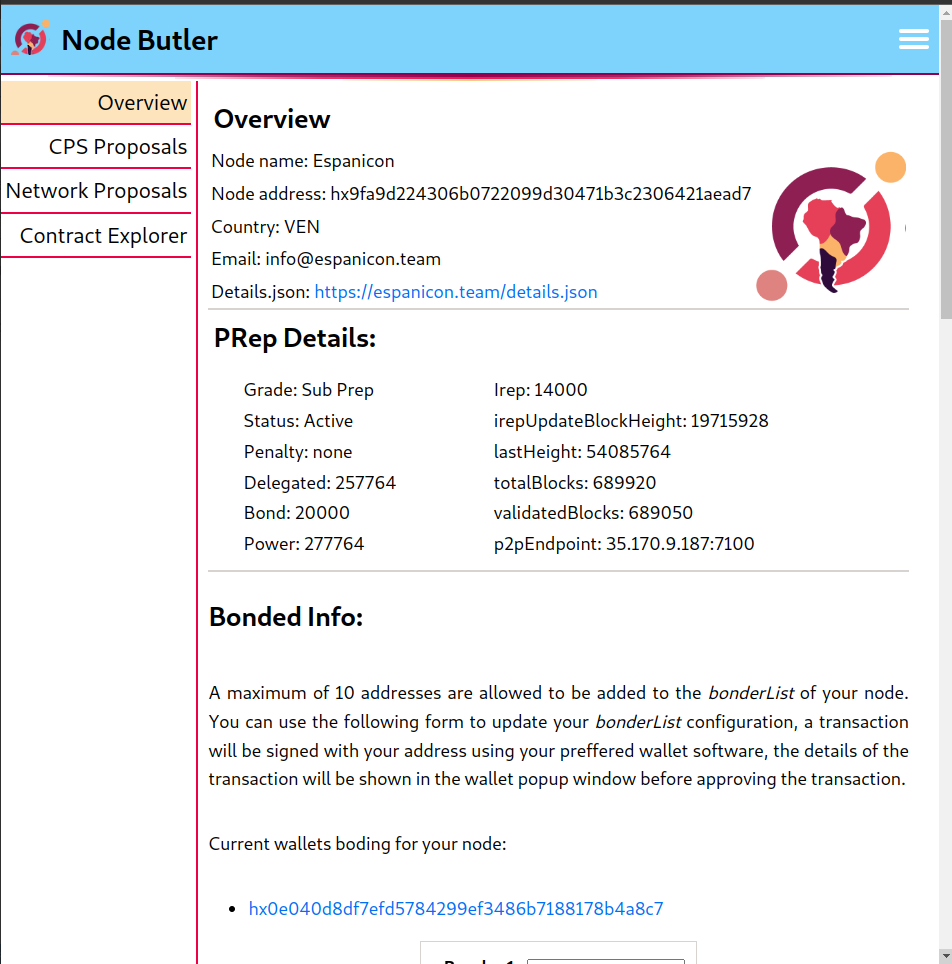The height and width of the screenshot is (964, 952).
Task: Click the Bonder 1 input field
Action: 605,960
